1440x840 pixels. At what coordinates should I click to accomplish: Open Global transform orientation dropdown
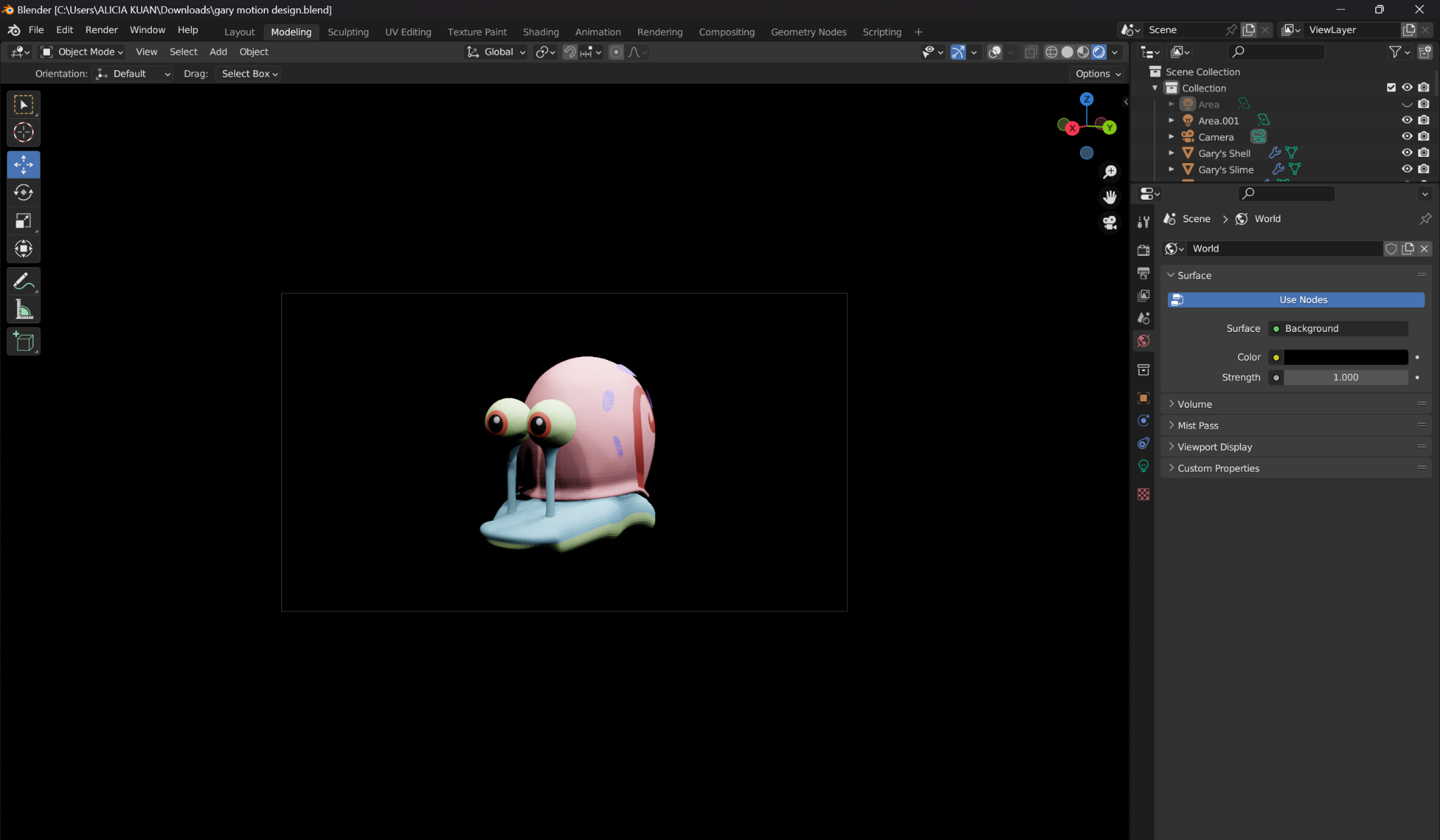496,52
